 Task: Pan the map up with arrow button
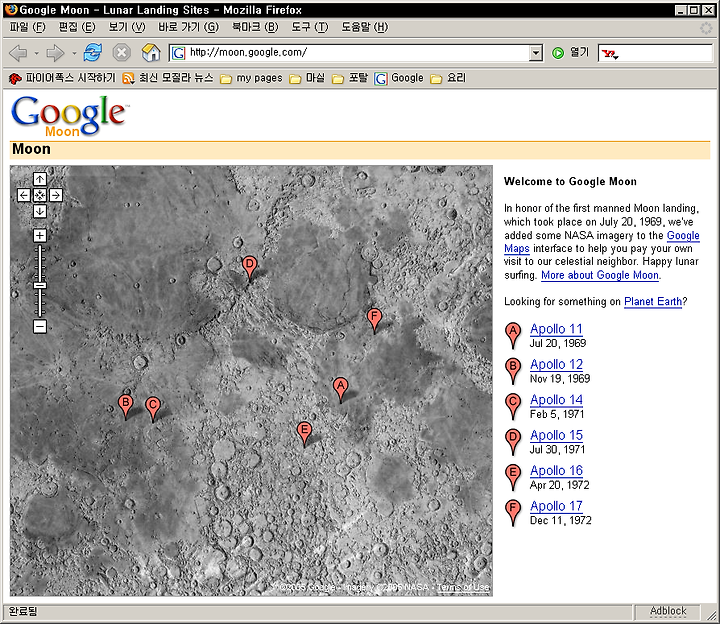point(40,179)
